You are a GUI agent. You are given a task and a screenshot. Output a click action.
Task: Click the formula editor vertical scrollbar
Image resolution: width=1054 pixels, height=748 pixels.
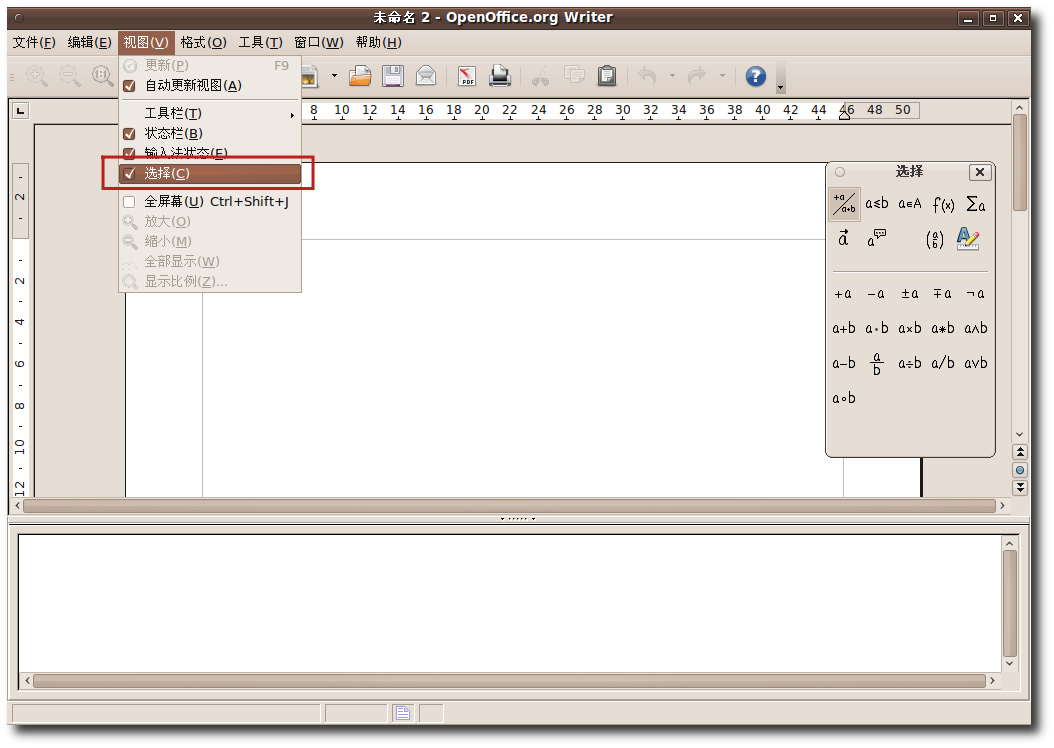click(1010, 603)
